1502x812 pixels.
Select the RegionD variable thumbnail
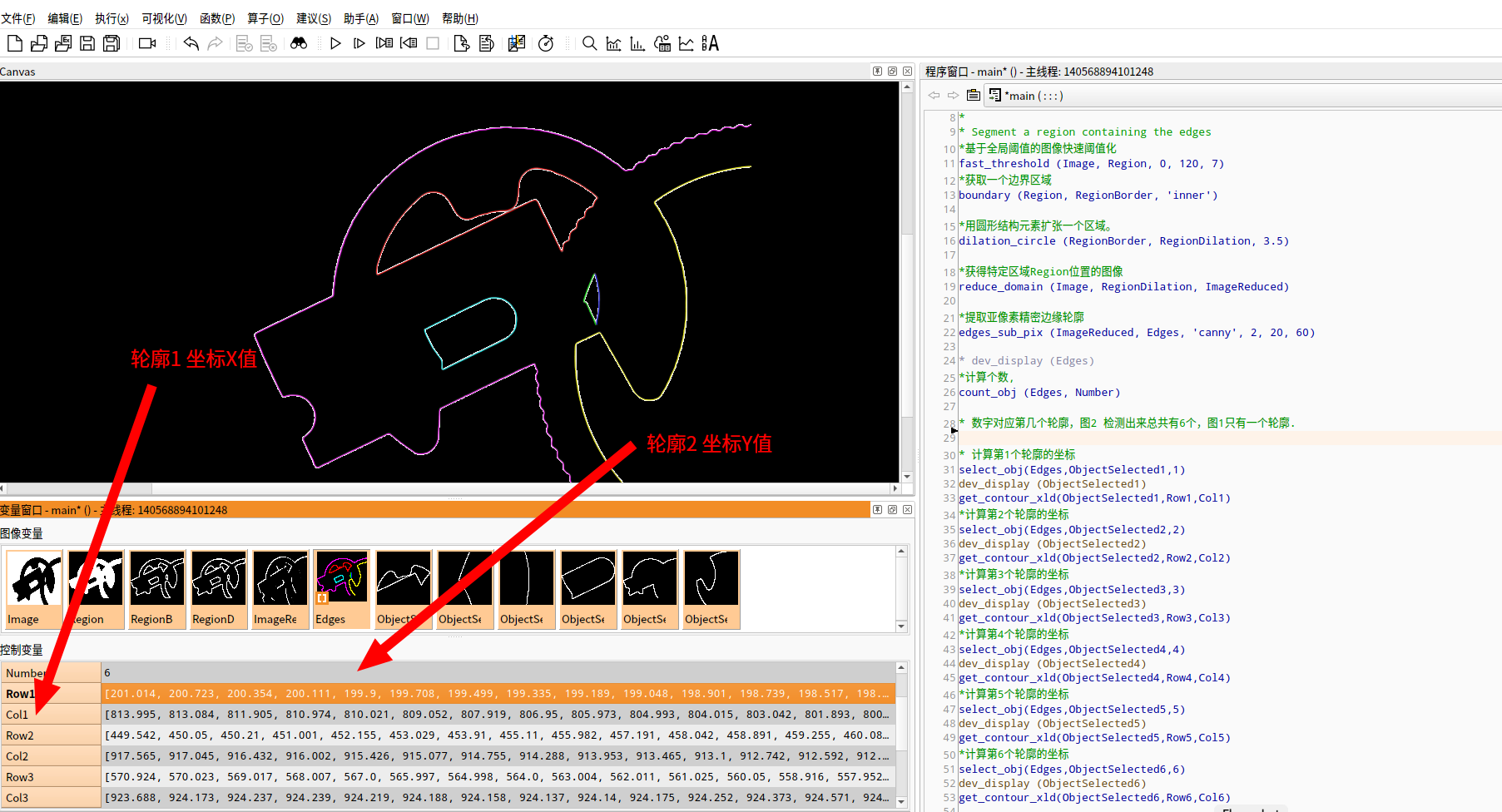coord(219,589)
